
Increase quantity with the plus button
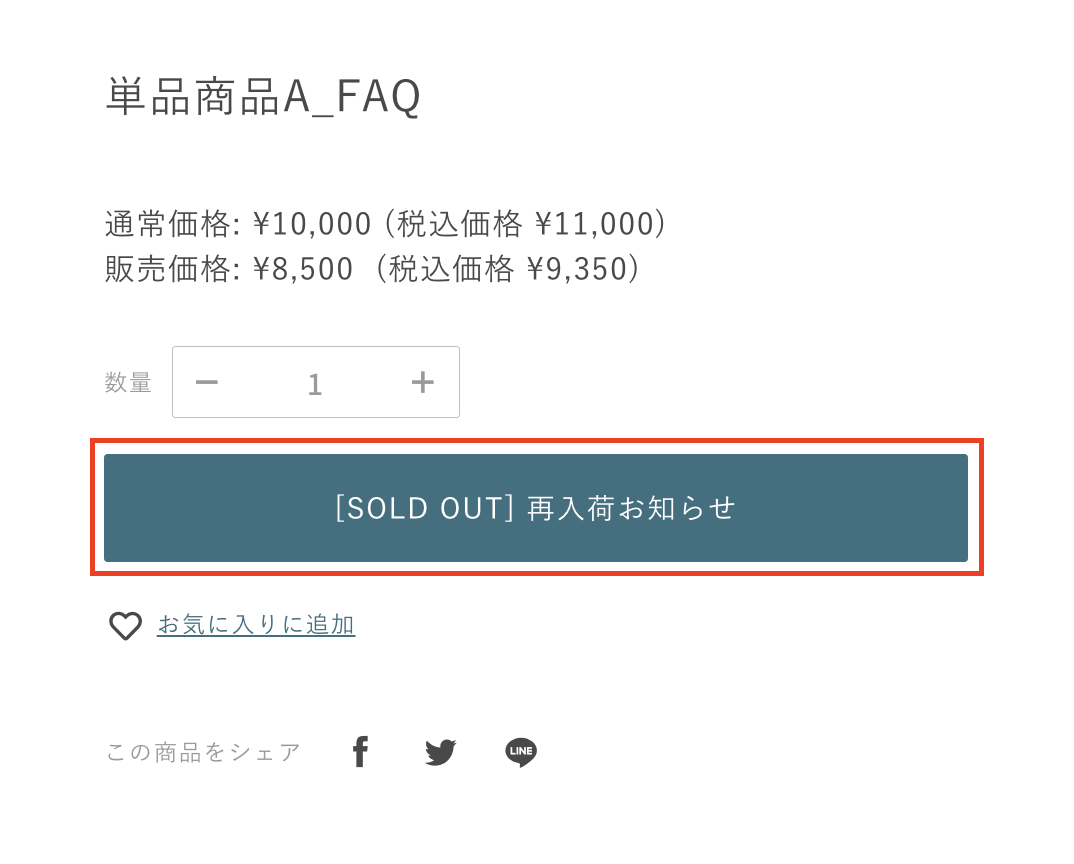pos(423,382)
